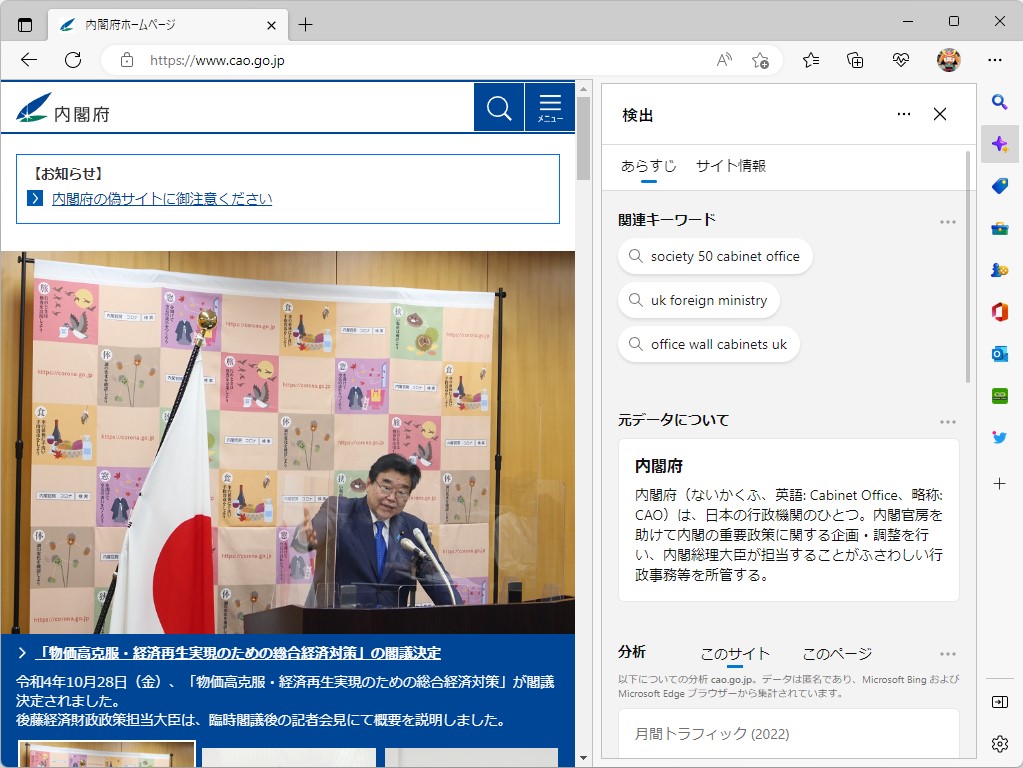Viewport: 1023px width, 768px height.
Task: Open Edge sidebar customization settings gear
Action: point(999,743)
